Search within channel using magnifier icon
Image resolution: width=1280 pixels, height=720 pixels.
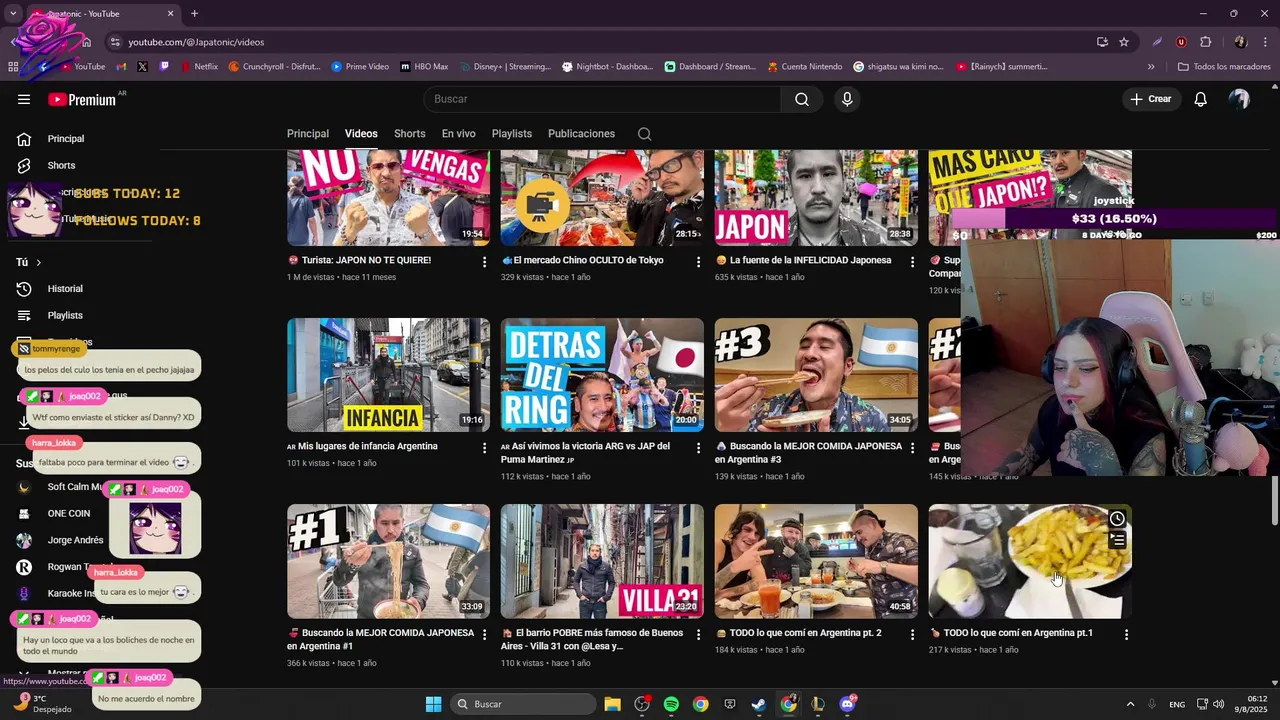tap(645, 134)
